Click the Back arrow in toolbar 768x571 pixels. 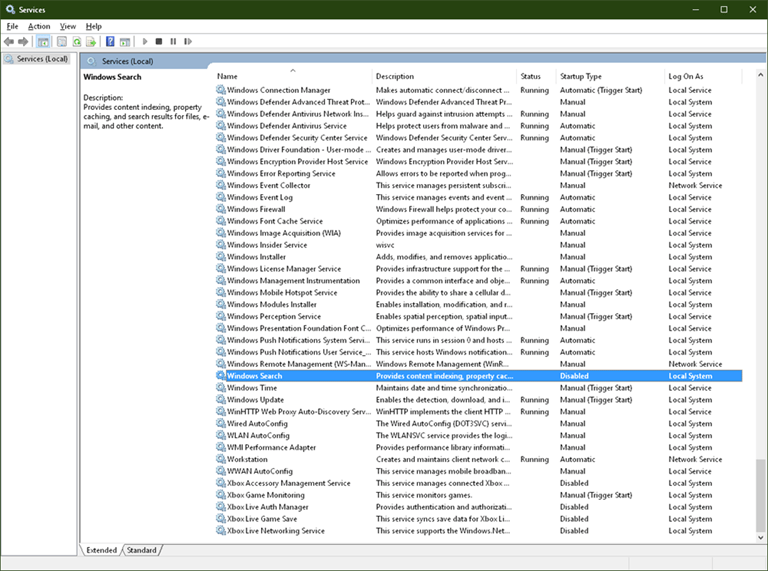pyautogui.click(x=9, y=42)
